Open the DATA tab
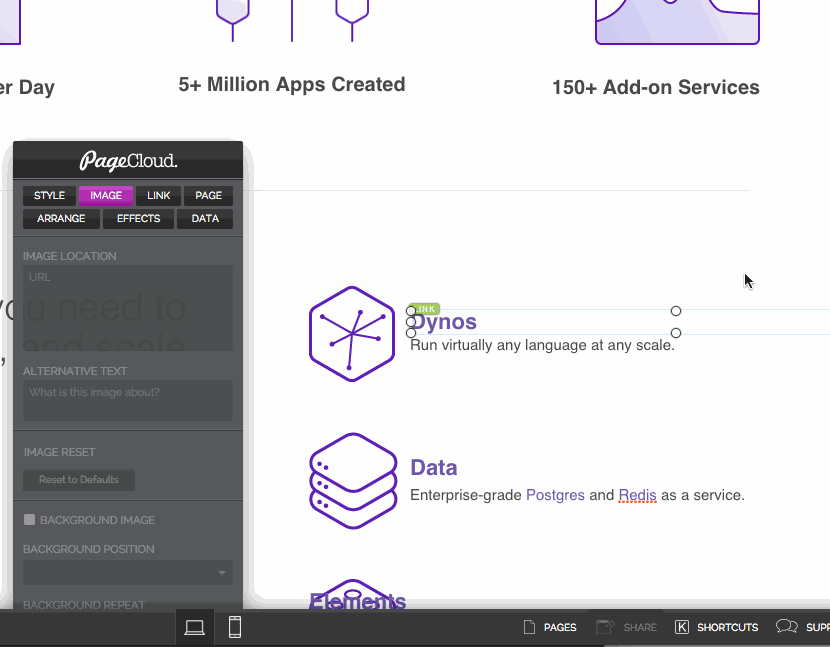 tap(205, 219)
